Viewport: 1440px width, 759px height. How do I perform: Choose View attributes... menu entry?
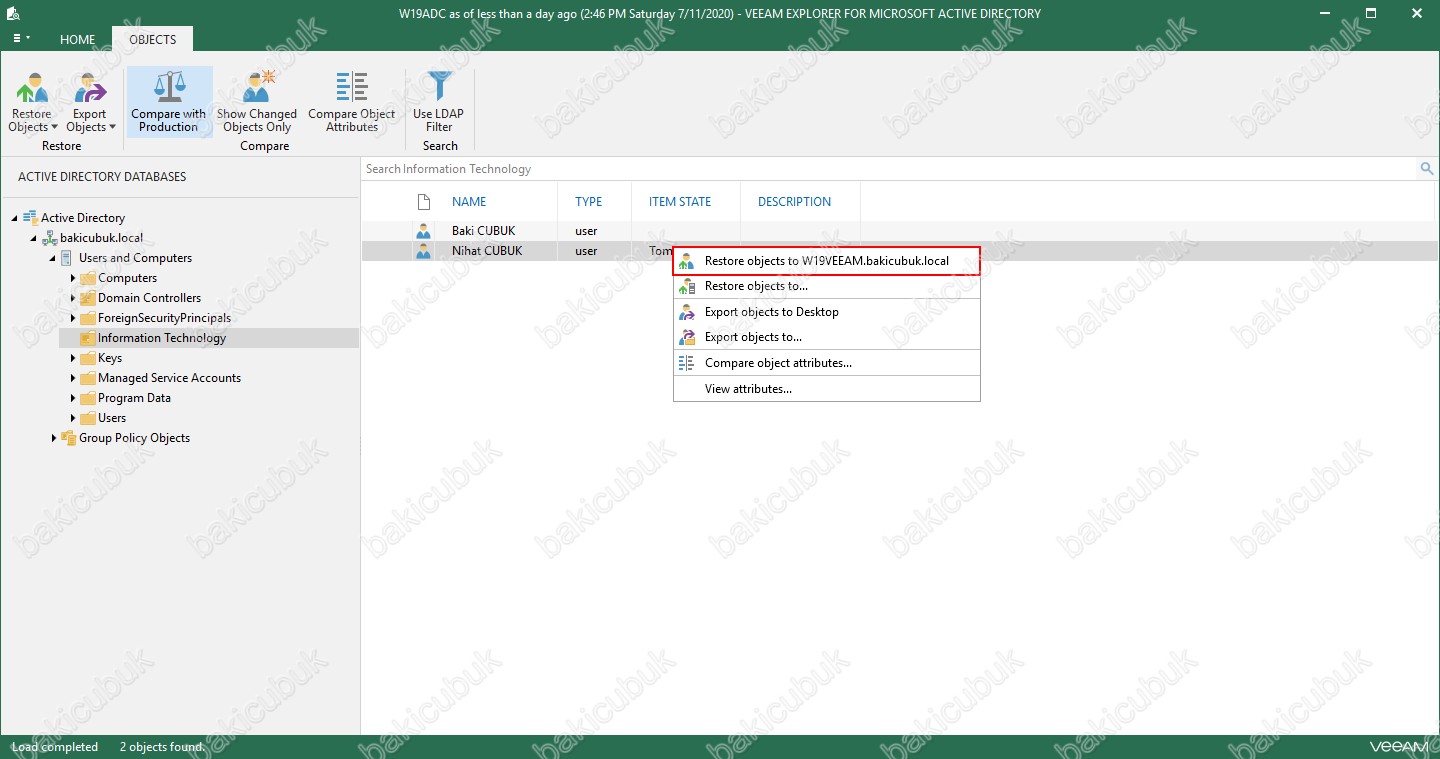point(826,389)
